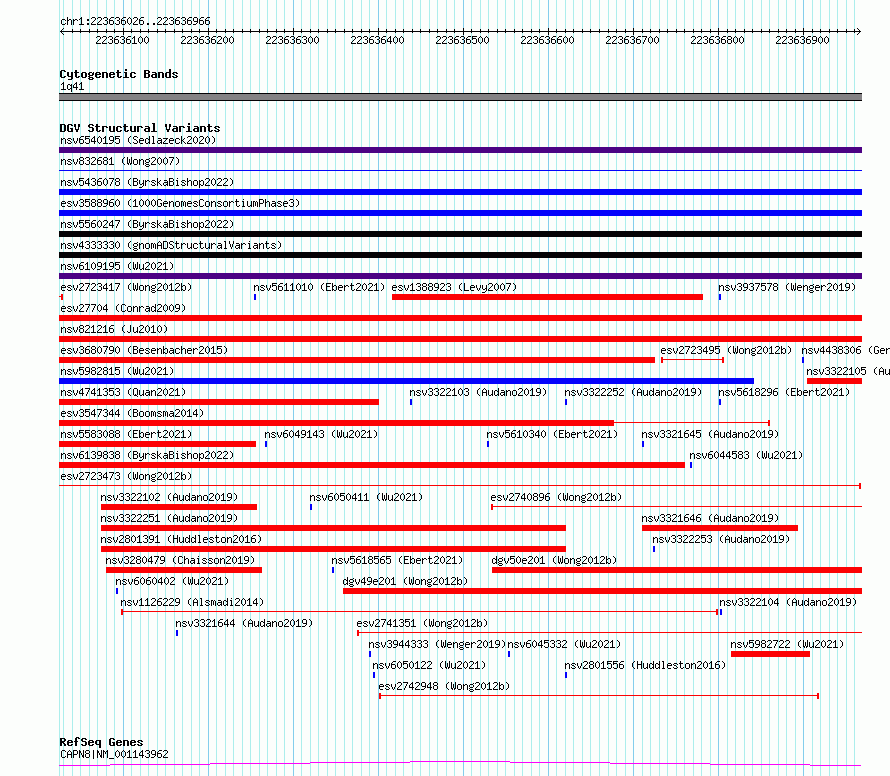Click the red nsv3321646 (Audano2019) bar
890x776 pixels.
[x=720, y=528]
